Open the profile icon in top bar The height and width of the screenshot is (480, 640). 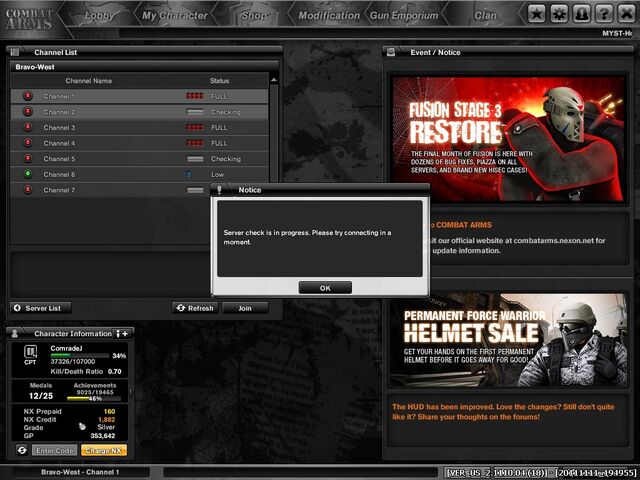[582, 14]
